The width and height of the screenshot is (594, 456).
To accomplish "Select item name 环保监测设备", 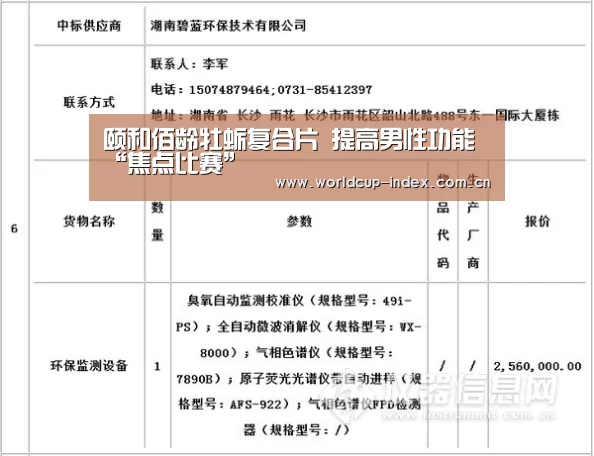I will tap(89, 366).
